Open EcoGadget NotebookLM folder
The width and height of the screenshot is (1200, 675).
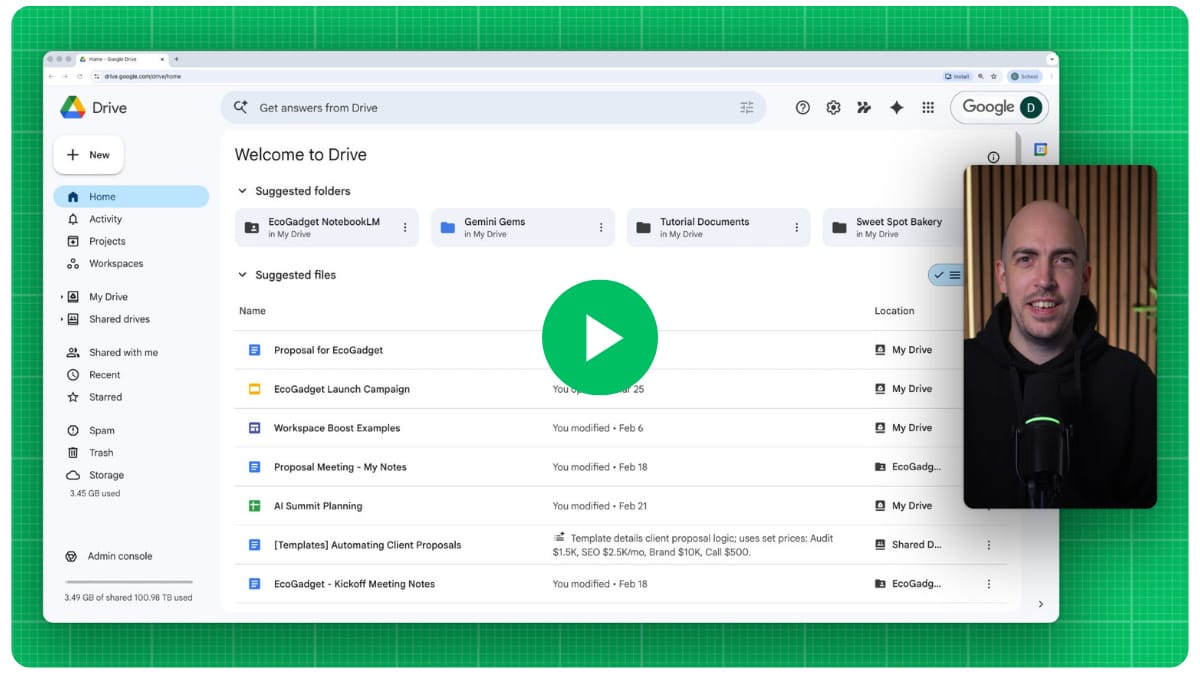(x=327, y=228)
